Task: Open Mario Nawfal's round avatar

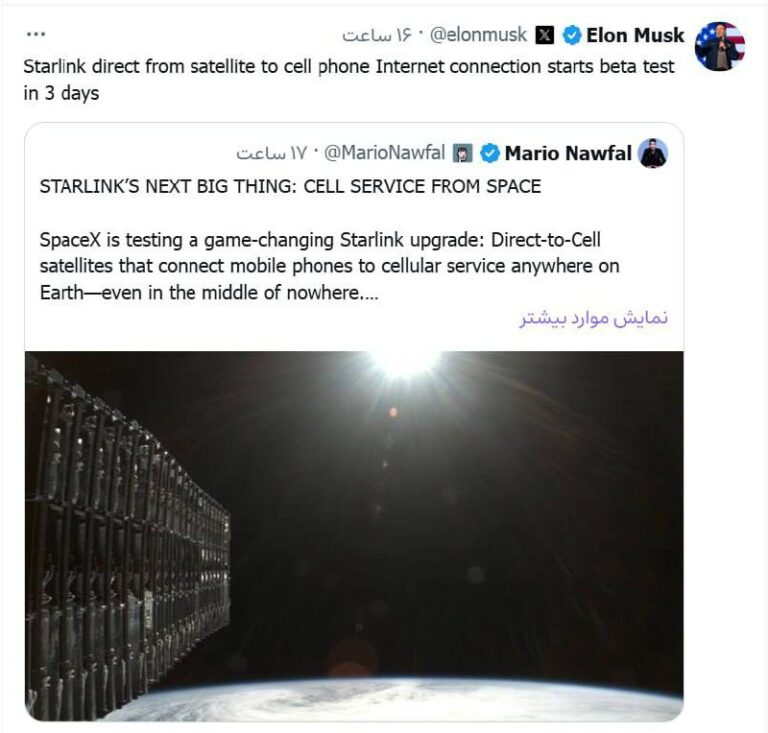Action: tap(653, 153)
